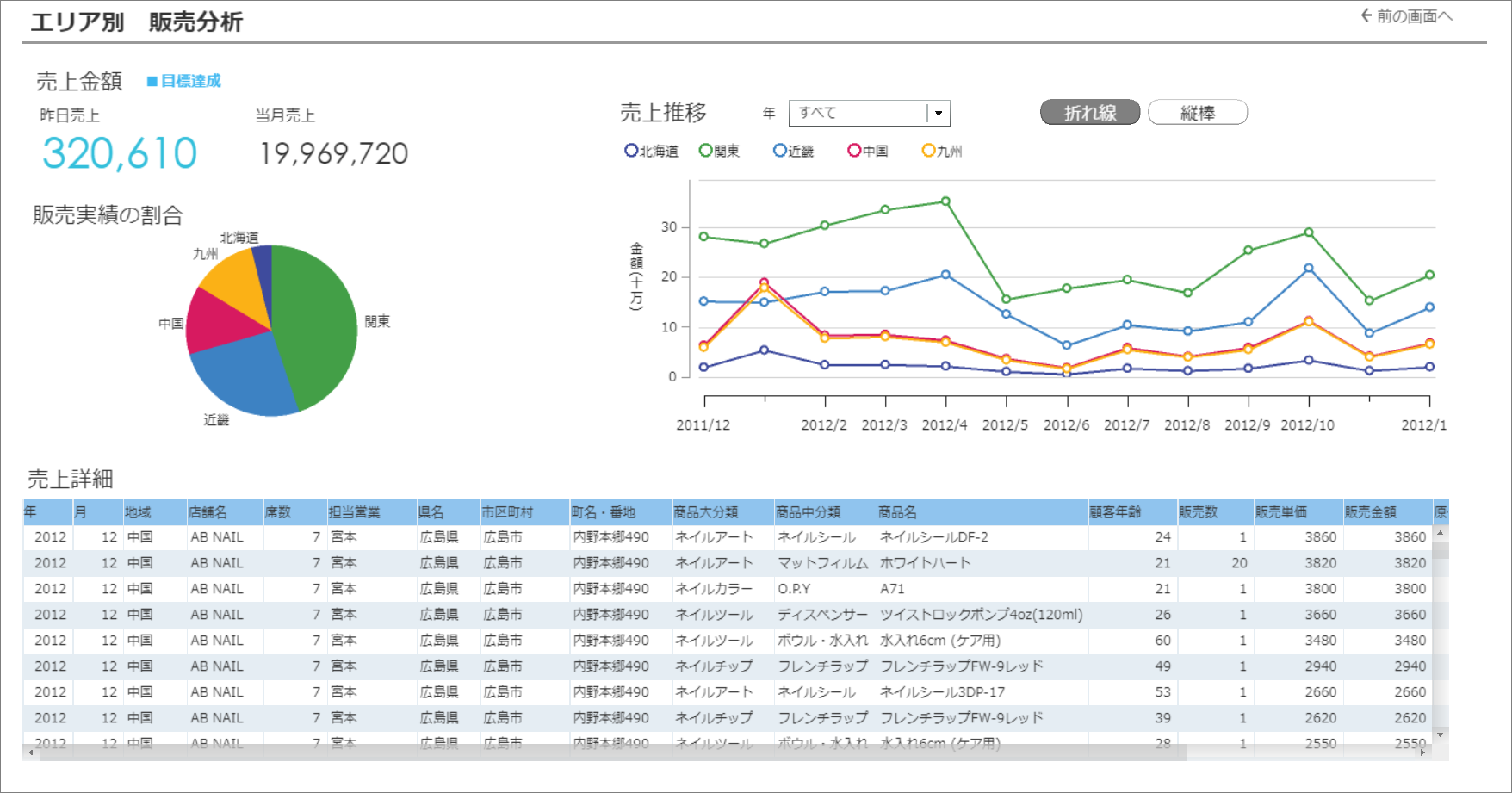Click the horizontal scrollbar under the table
The image size is (1512, 793).
(x=603, y=753)
